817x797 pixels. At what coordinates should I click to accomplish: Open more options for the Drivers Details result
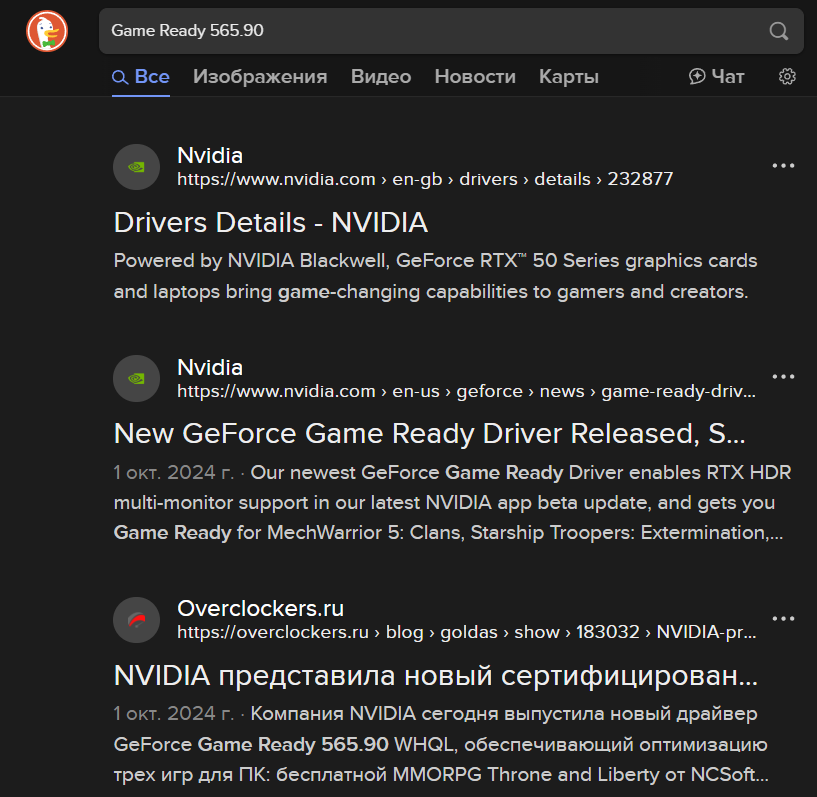click(x=783, y=166)
